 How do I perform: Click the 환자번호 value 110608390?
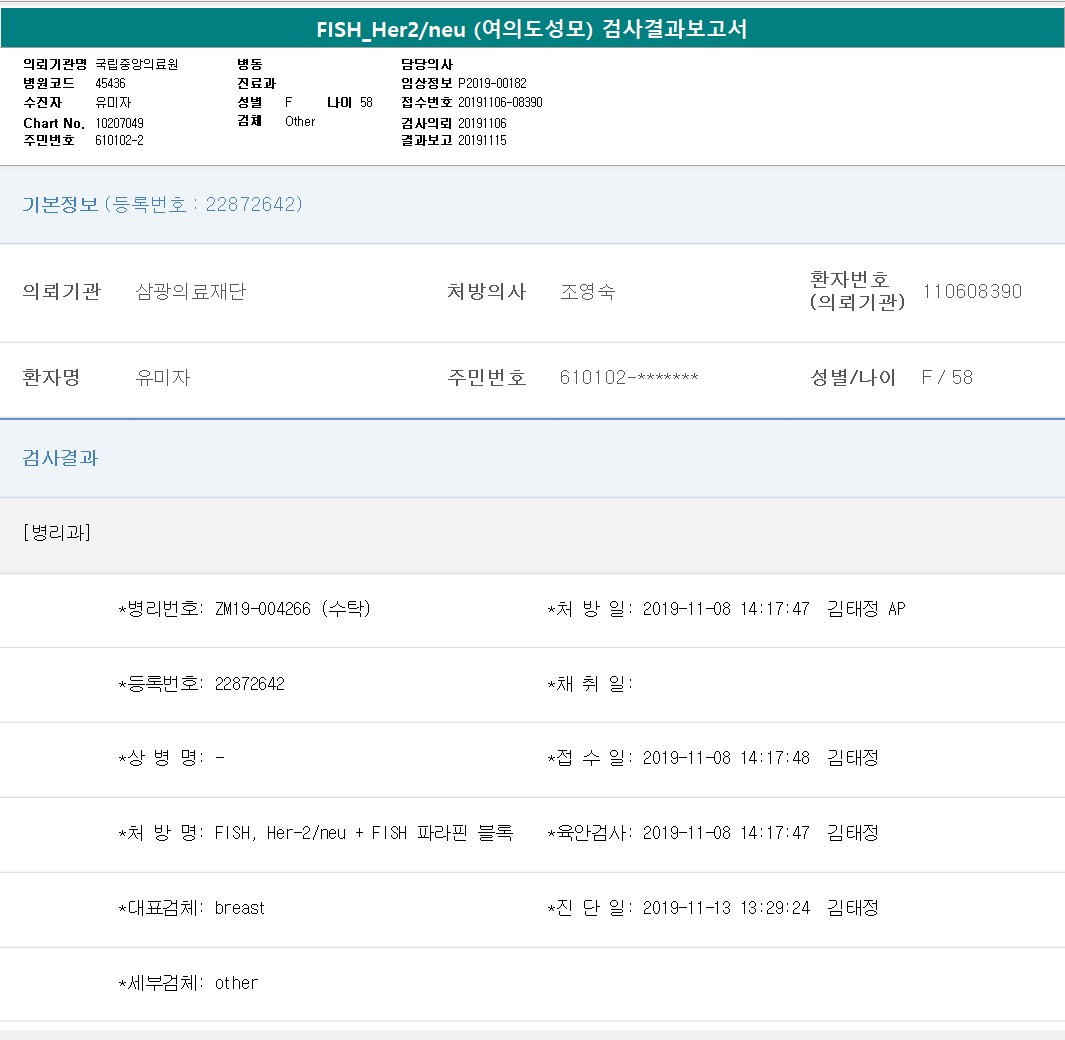[972, 292]
